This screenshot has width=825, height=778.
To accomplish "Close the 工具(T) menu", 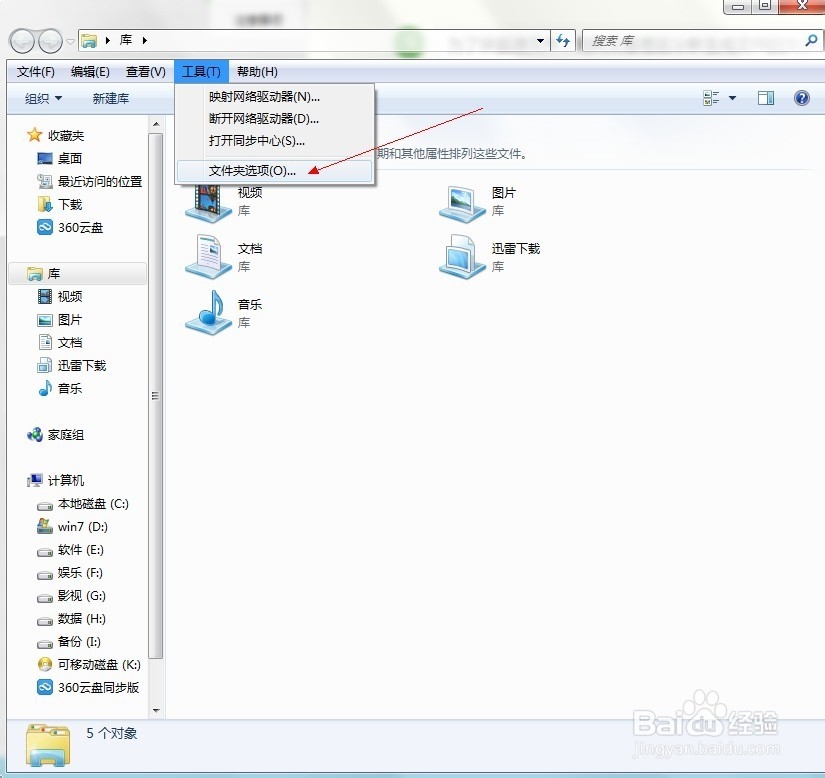I will point(201,72).
